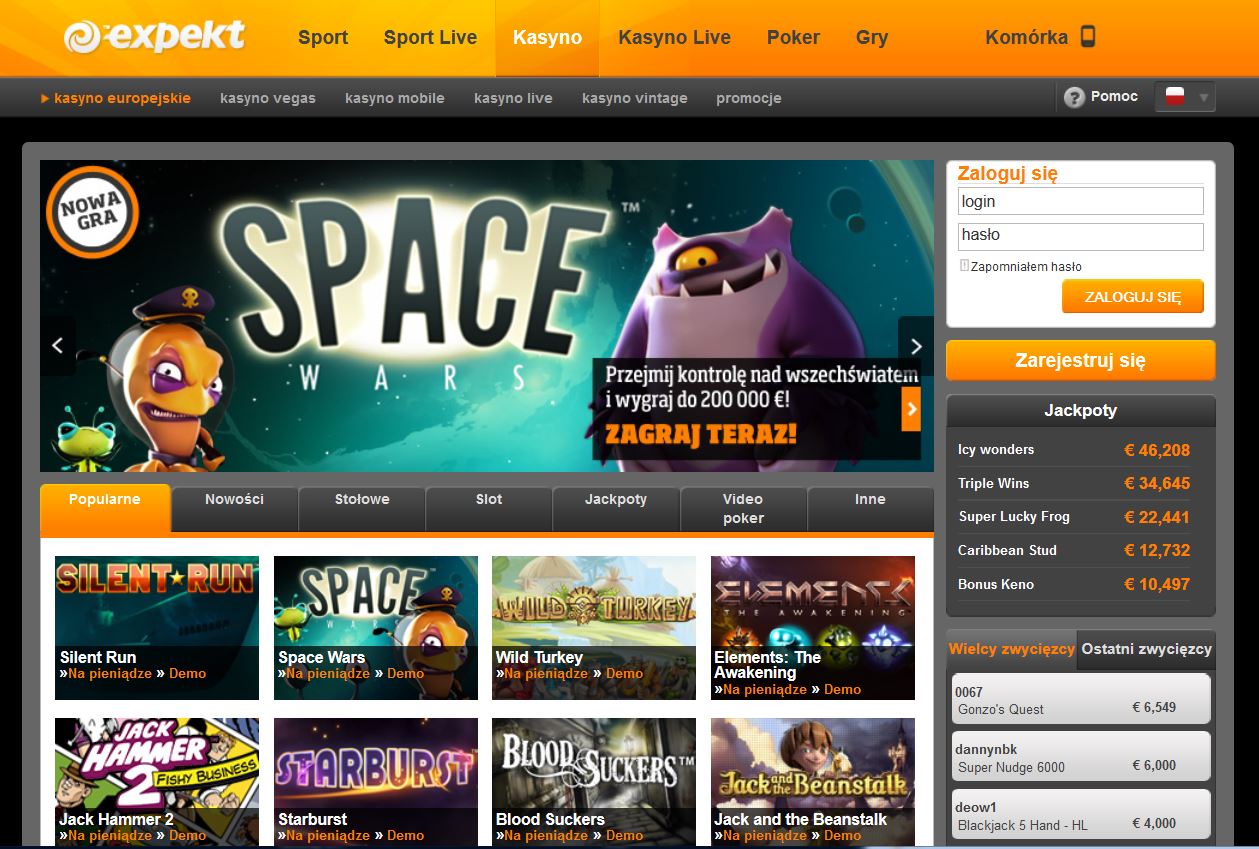Viewport: 1259px width, 849px height.
Task: Open the Sport section
Action: 323,38
